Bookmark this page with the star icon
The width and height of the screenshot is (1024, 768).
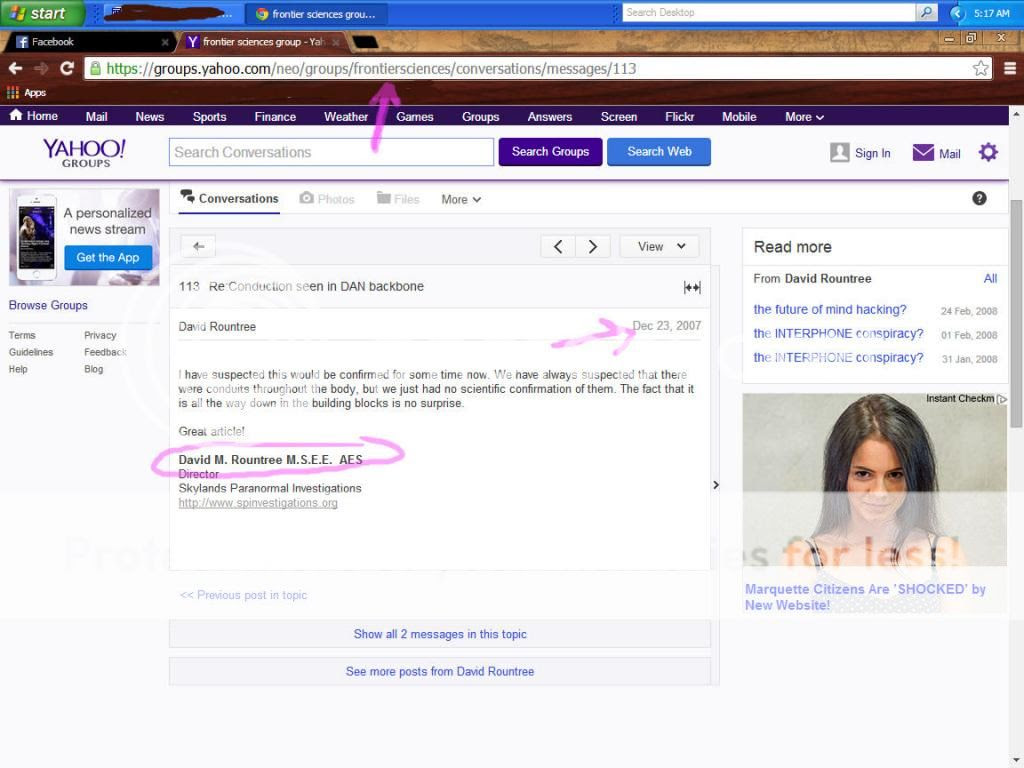pyautogui.click(x=980, y=68)
